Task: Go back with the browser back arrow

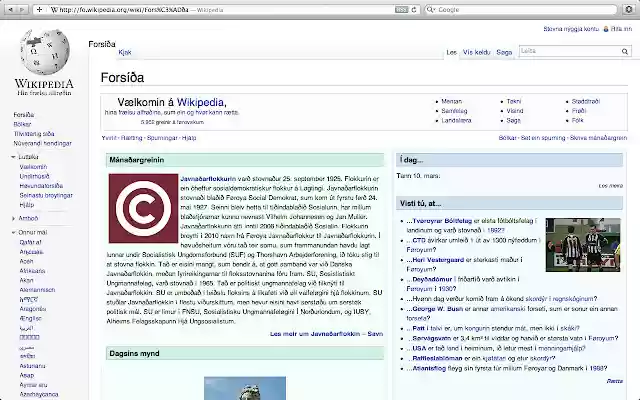Action: (x=11, y=9)
